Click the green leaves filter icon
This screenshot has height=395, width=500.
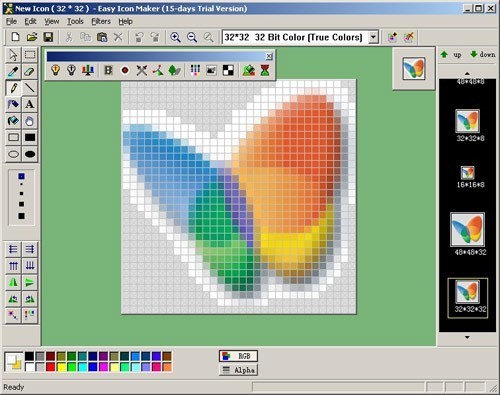tap(174, 70)
